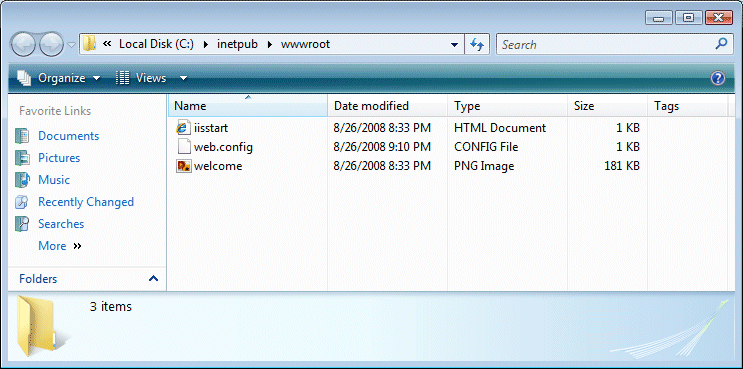Open the address bar history dropdown

[454, 45]
